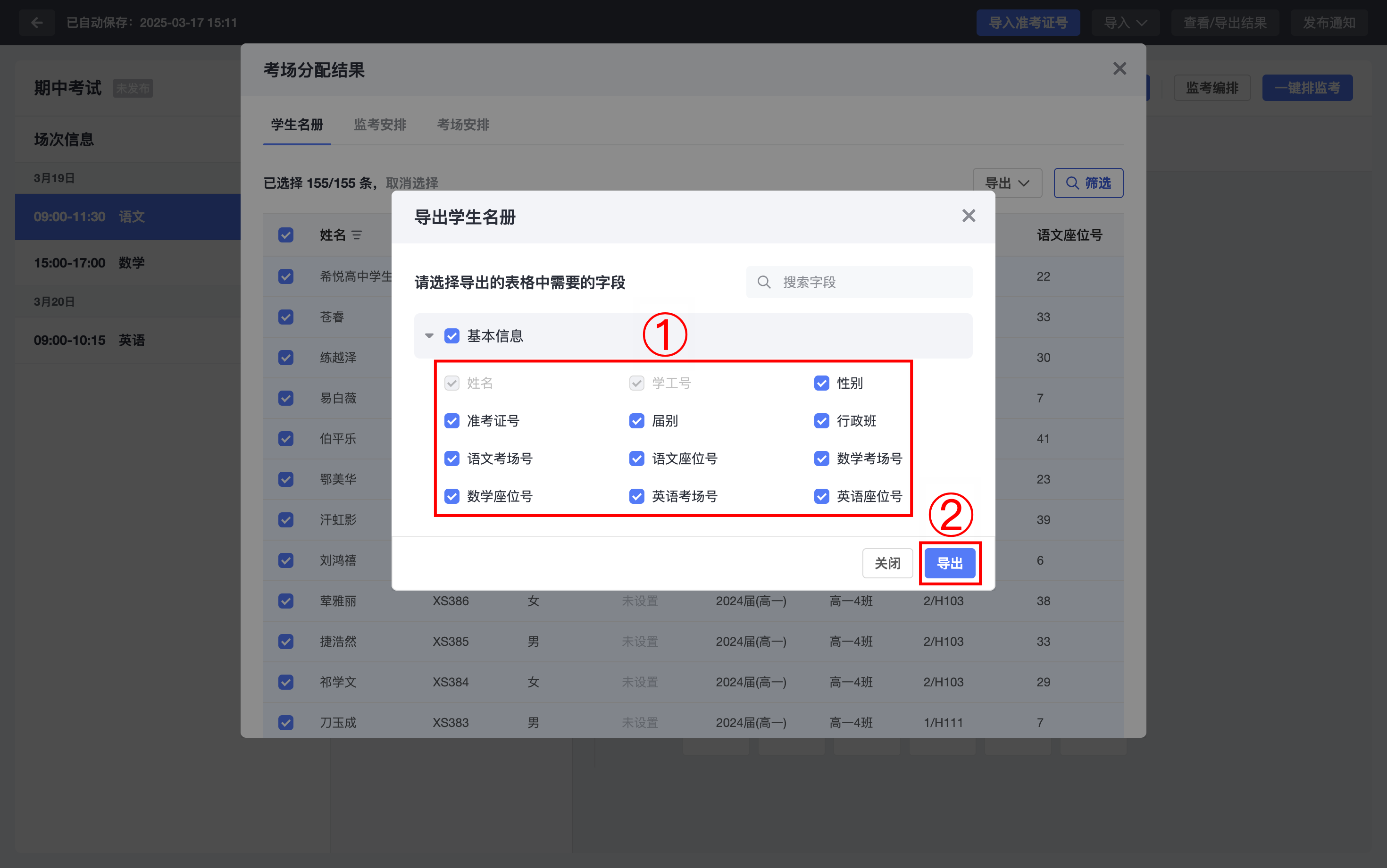
Task: Uncheck the row checkbox for 练越泽
Action: pyautogui.click(x=286, y=358)
